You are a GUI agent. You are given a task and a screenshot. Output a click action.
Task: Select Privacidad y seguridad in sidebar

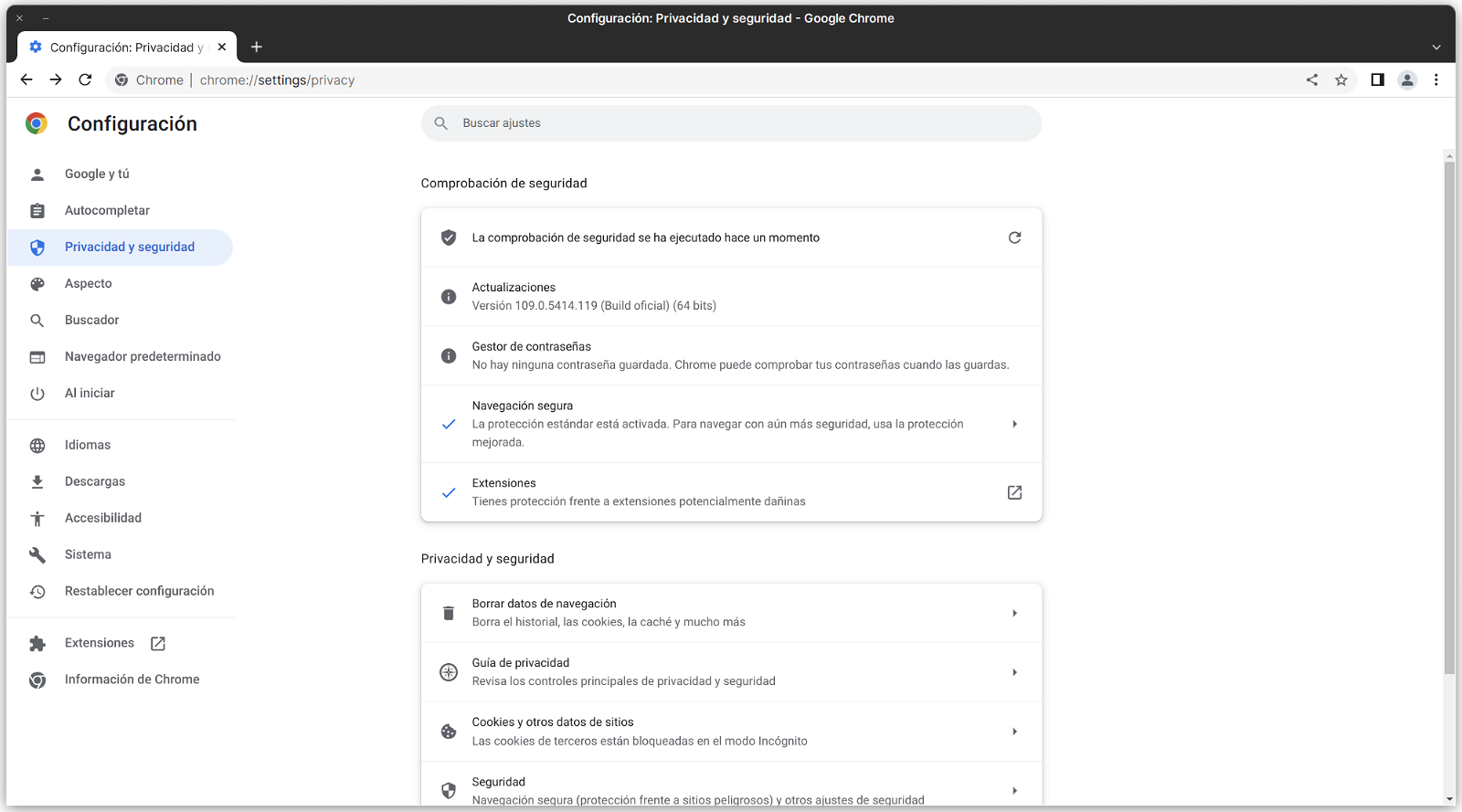point(120,248)
